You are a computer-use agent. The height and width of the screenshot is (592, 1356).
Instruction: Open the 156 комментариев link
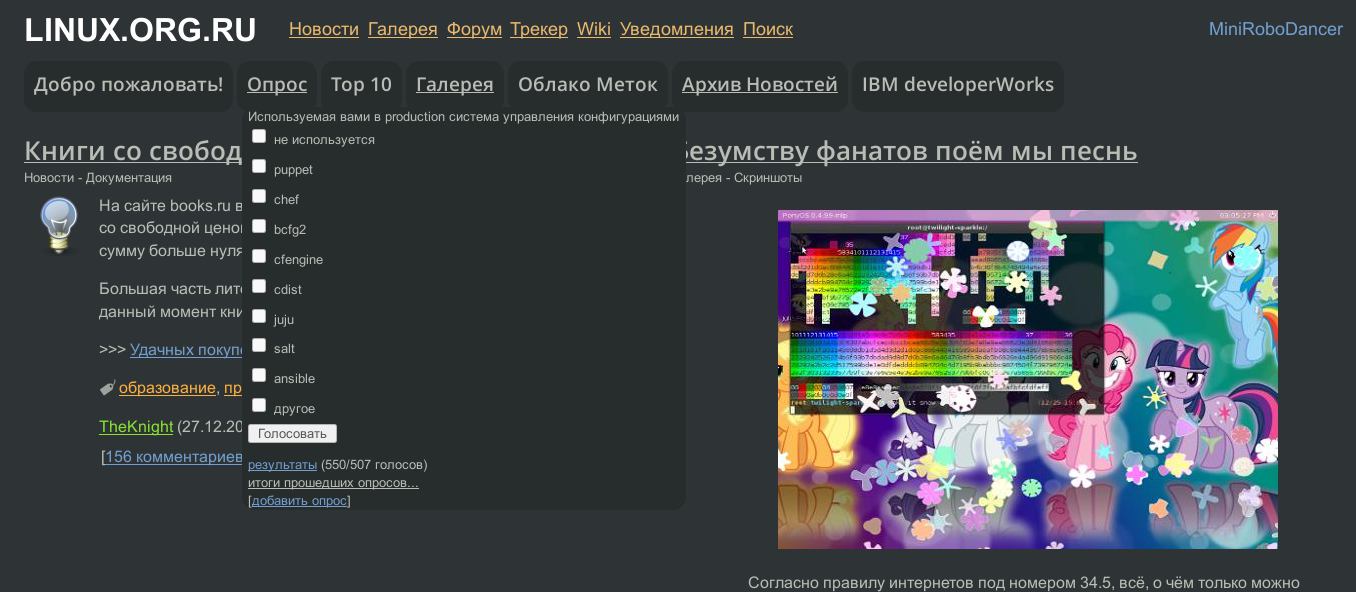[x=174, y=457]
